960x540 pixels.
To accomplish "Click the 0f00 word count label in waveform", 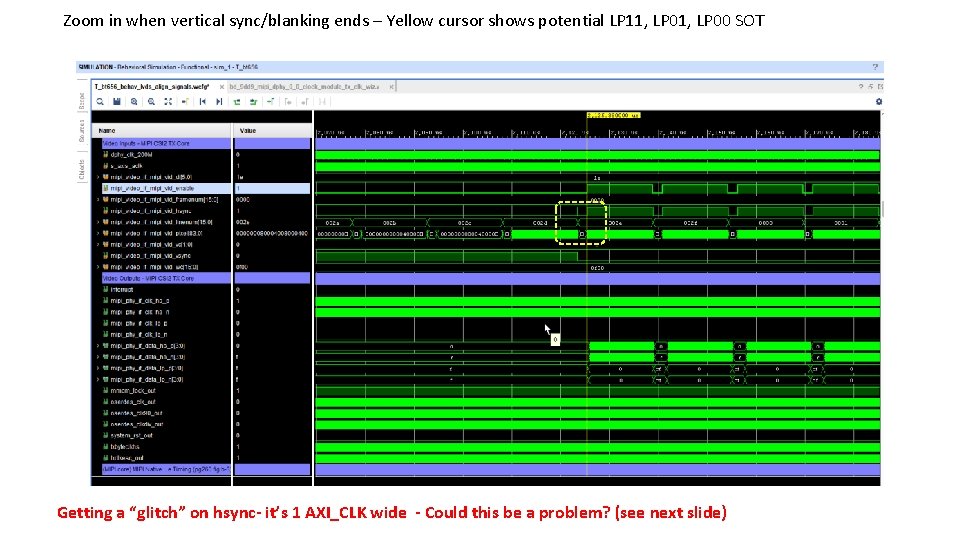I will 597,268.
